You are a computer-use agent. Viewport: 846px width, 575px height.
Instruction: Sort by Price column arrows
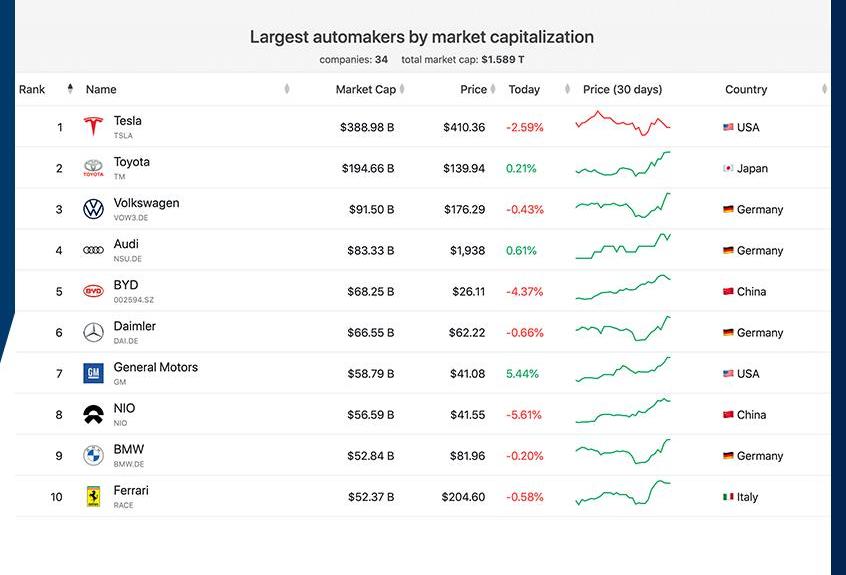point(493,88)
